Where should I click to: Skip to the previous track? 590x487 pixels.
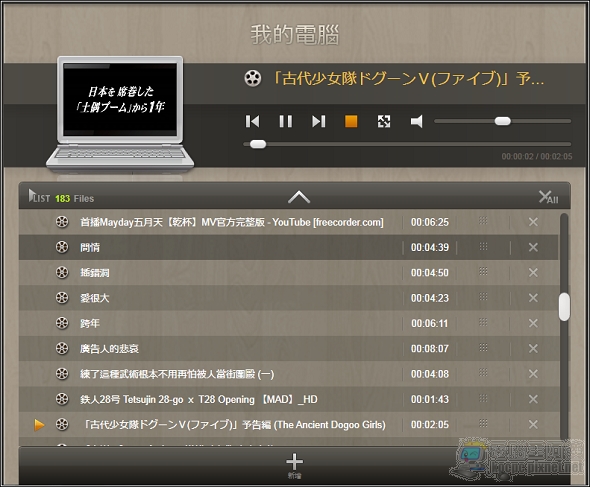[x=252, y=121]
